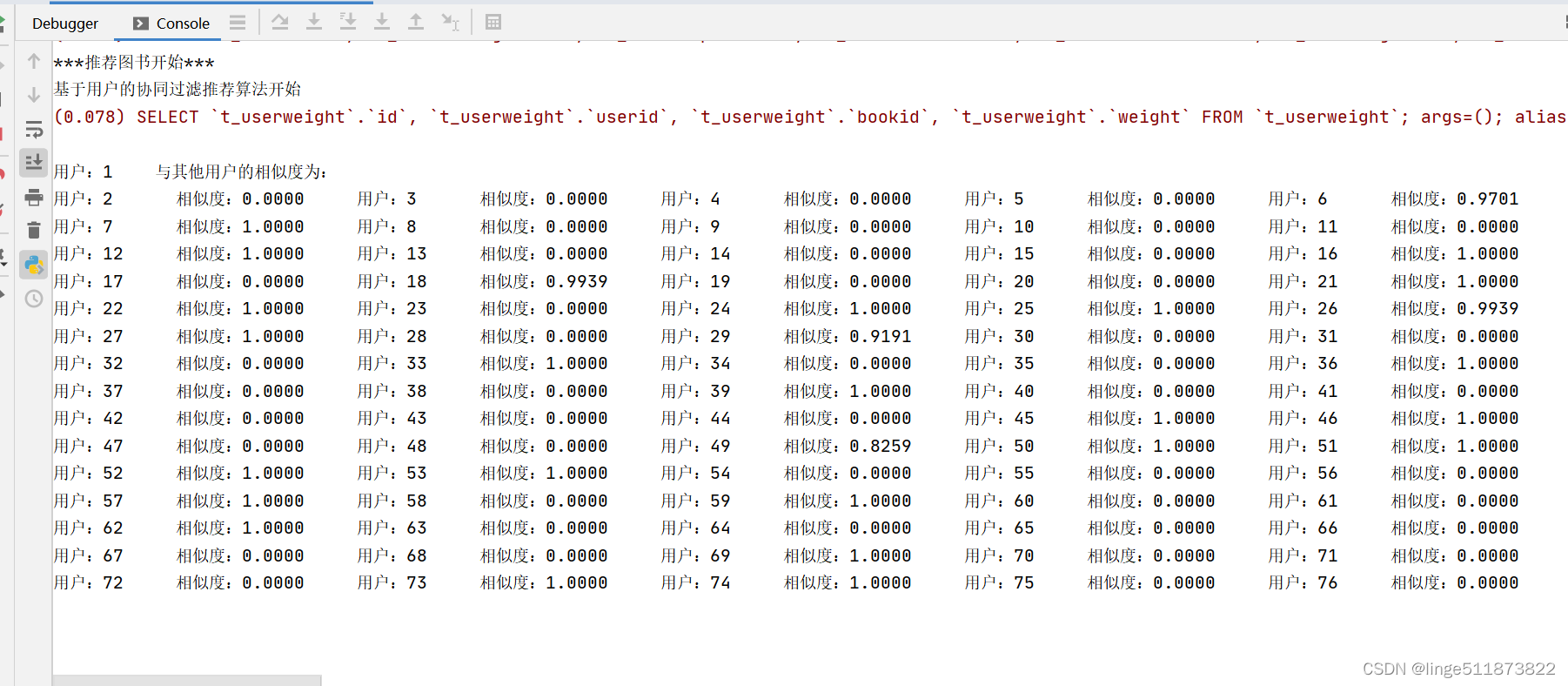Open command history clock icon
This screenshot has width=1568, height=686.
[x=34, y=299]
